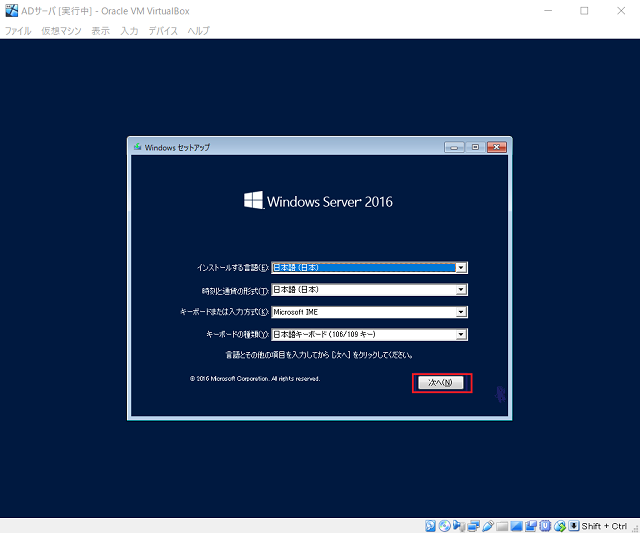The height and width of the screenshot is (533, 640).
Task: Maximize the VirtualBox window
Action: pyautogui.click(x=584, y=11)
